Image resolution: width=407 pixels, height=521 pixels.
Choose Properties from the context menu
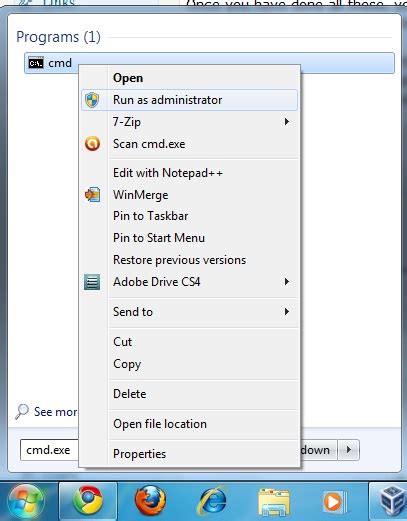pyautogui.click(x=139, y=454)
